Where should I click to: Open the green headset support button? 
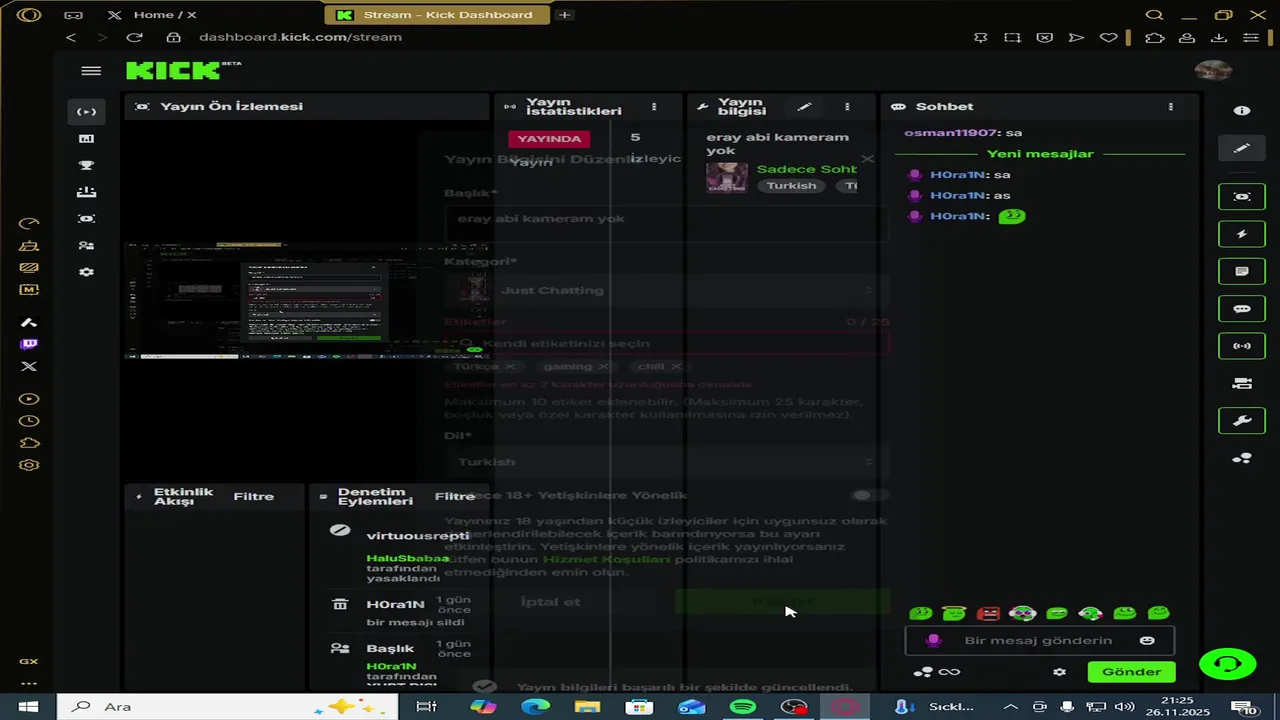click(1227, 663)
